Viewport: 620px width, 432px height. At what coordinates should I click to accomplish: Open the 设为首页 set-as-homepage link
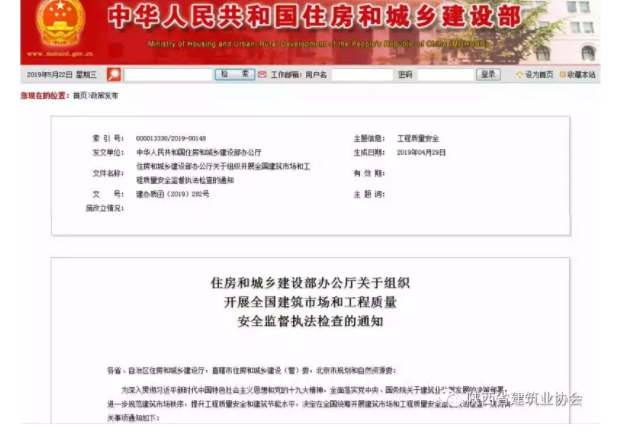pos(538,75)
